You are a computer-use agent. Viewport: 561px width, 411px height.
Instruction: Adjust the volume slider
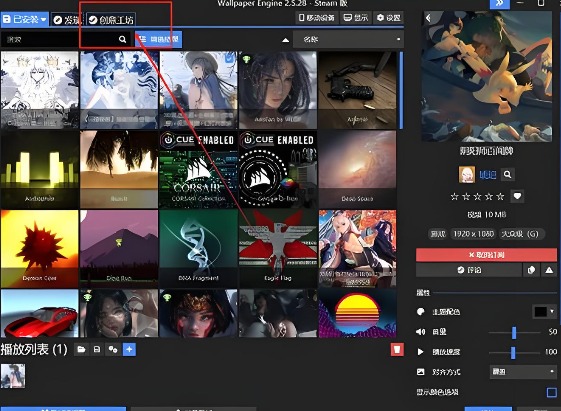click(x=514, y=332)
